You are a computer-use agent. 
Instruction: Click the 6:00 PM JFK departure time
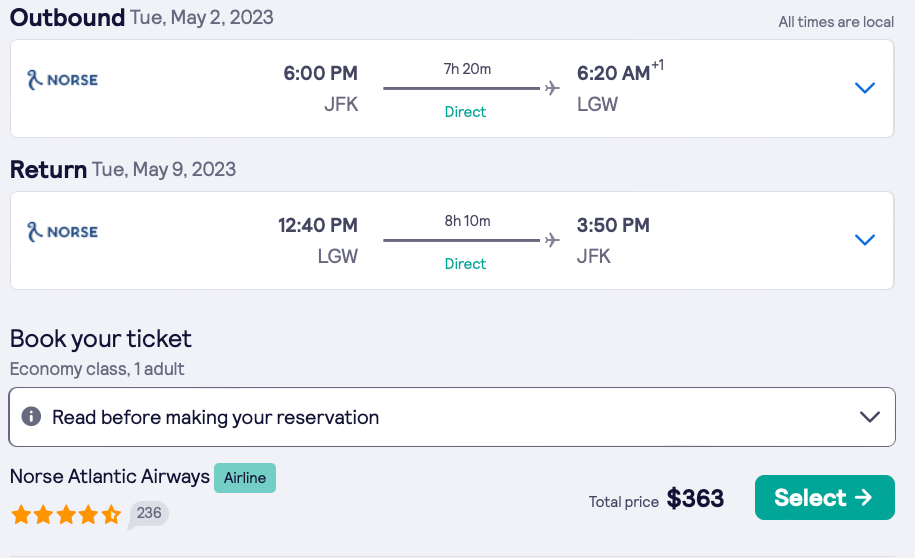(320, 73)
